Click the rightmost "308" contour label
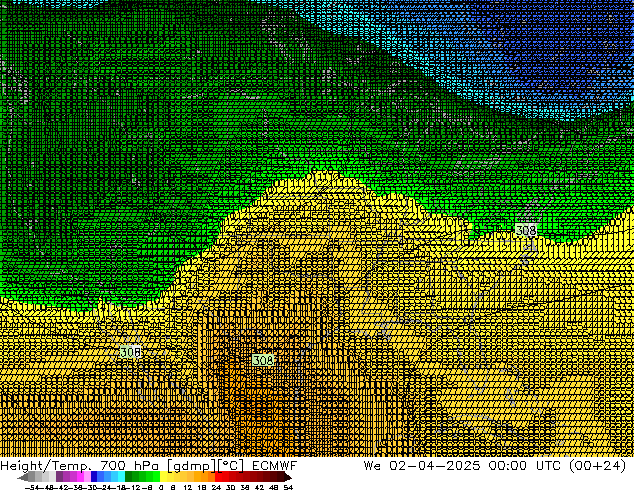The height and width of the screenshot is (490, 634). (526, 230)
